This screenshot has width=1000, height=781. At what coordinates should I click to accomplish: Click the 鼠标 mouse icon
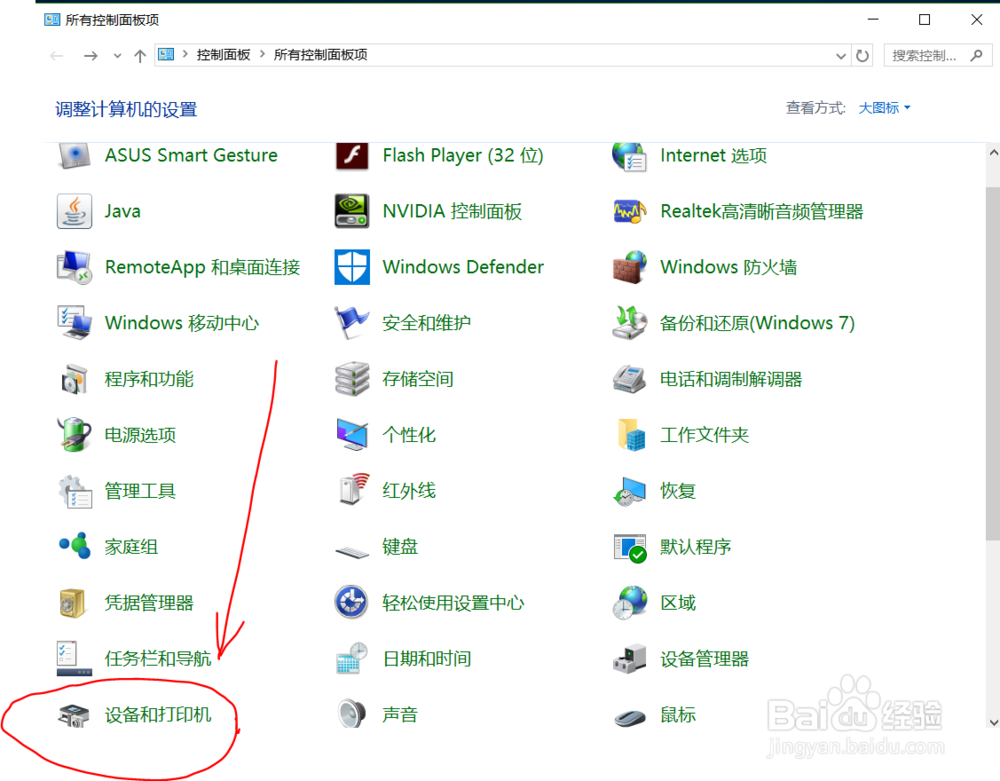[629, 717]
